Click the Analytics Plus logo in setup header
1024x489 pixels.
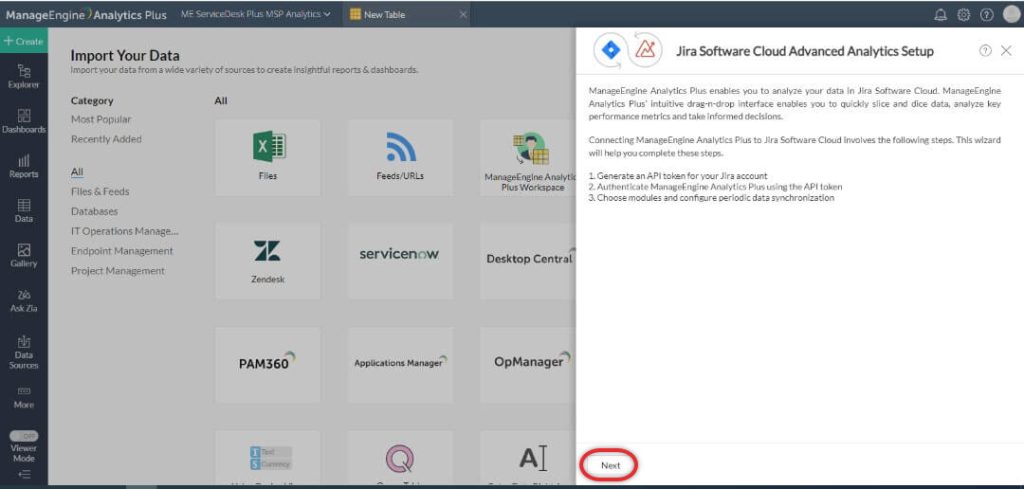[645, 50]
